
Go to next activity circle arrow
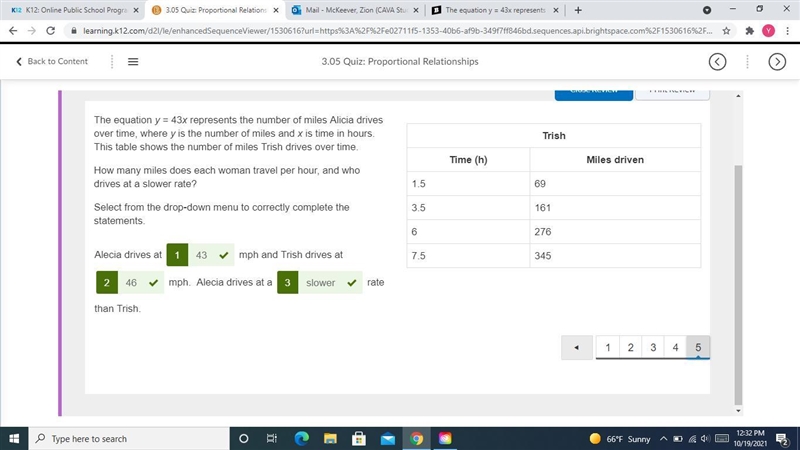(x=777, y=62)
